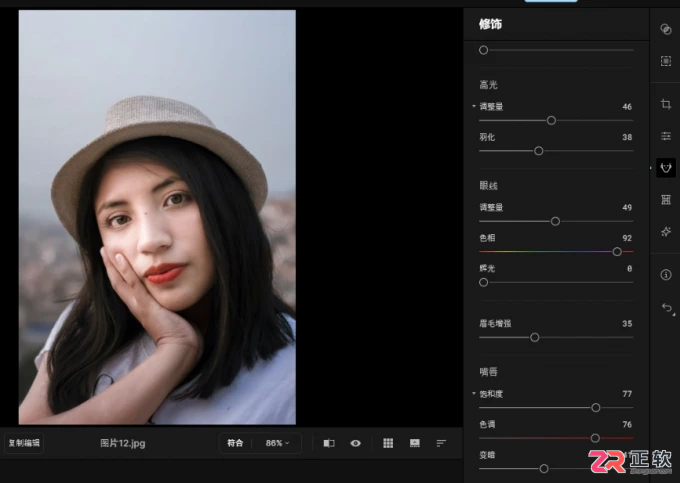Click the 色调 value 76
This screenshot has height=483, width=680.
[627, 424]
